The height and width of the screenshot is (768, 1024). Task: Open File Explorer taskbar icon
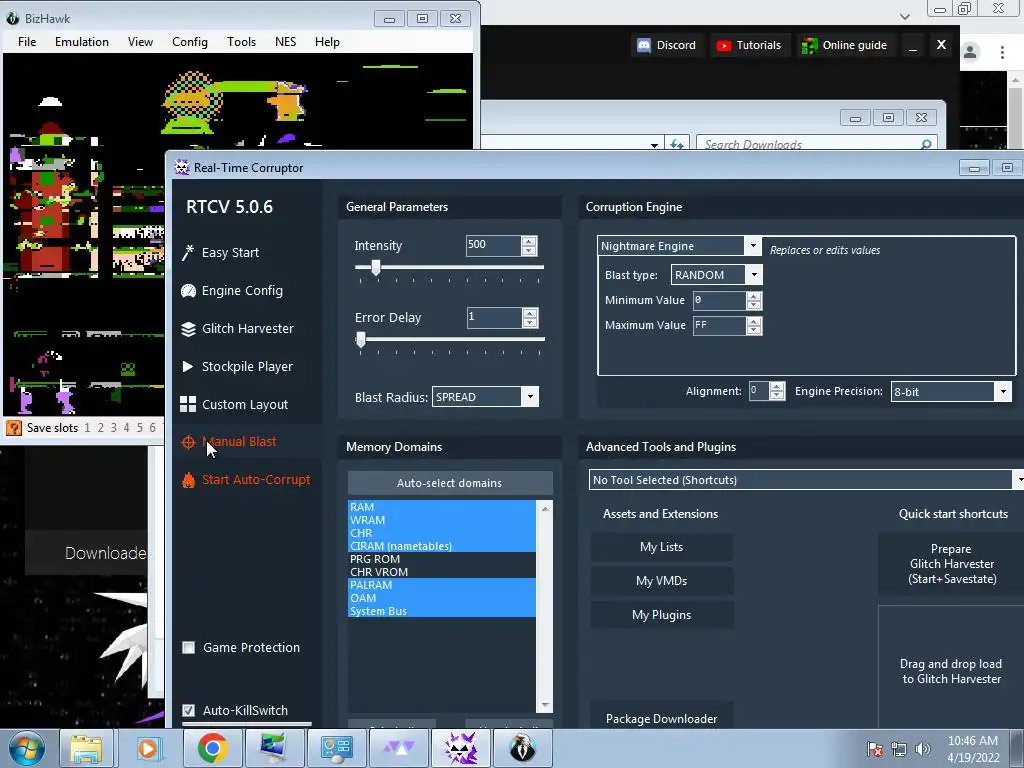click(86, 748)
